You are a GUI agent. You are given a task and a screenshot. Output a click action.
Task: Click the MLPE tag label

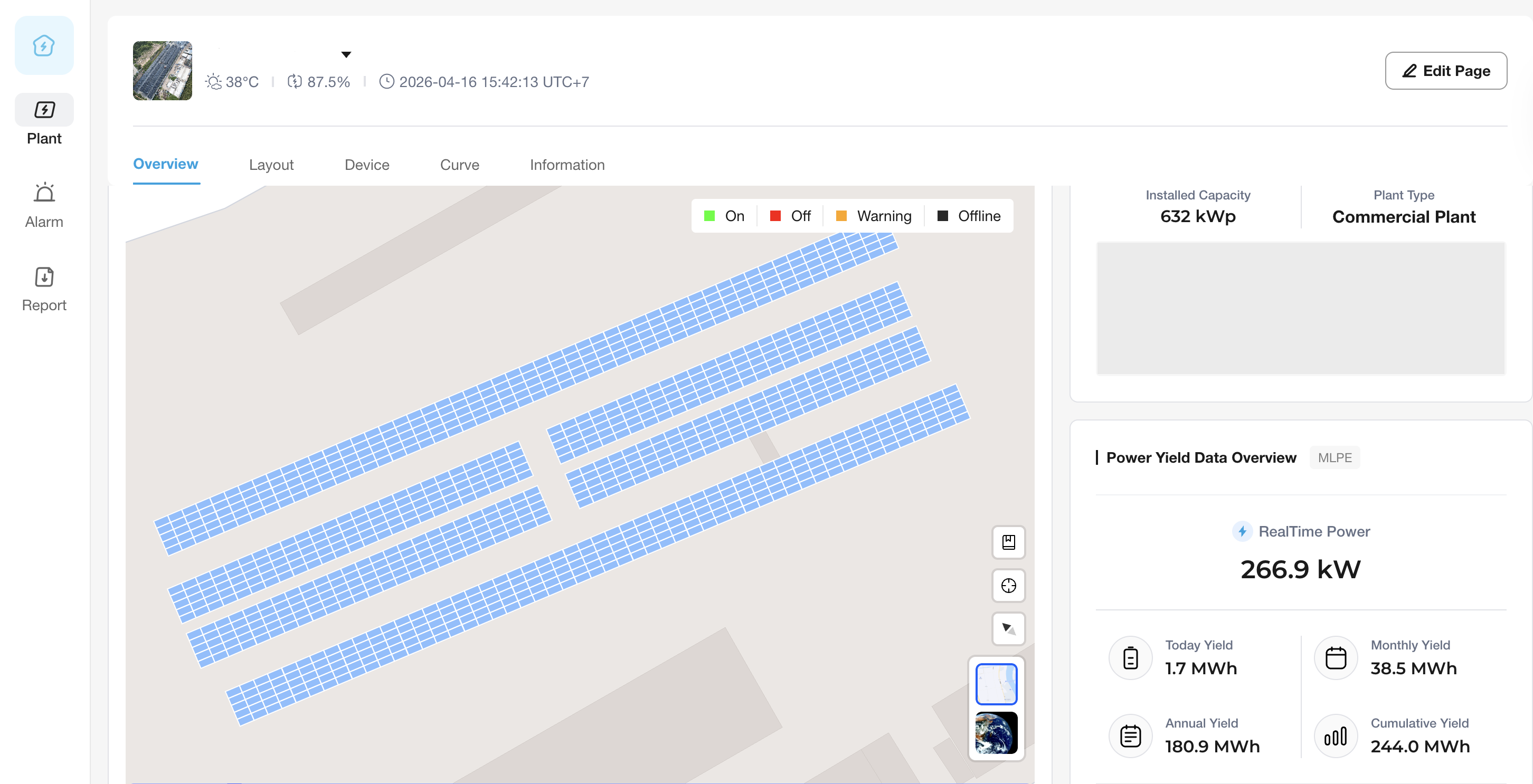pyautogui.click(x=1334, y=457)
